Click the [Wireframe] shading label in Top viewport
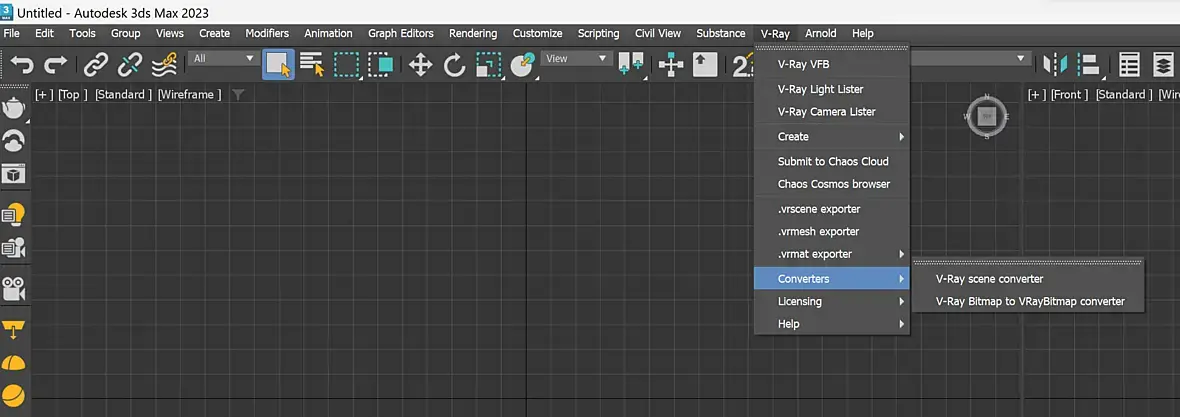 coord(190,95)
